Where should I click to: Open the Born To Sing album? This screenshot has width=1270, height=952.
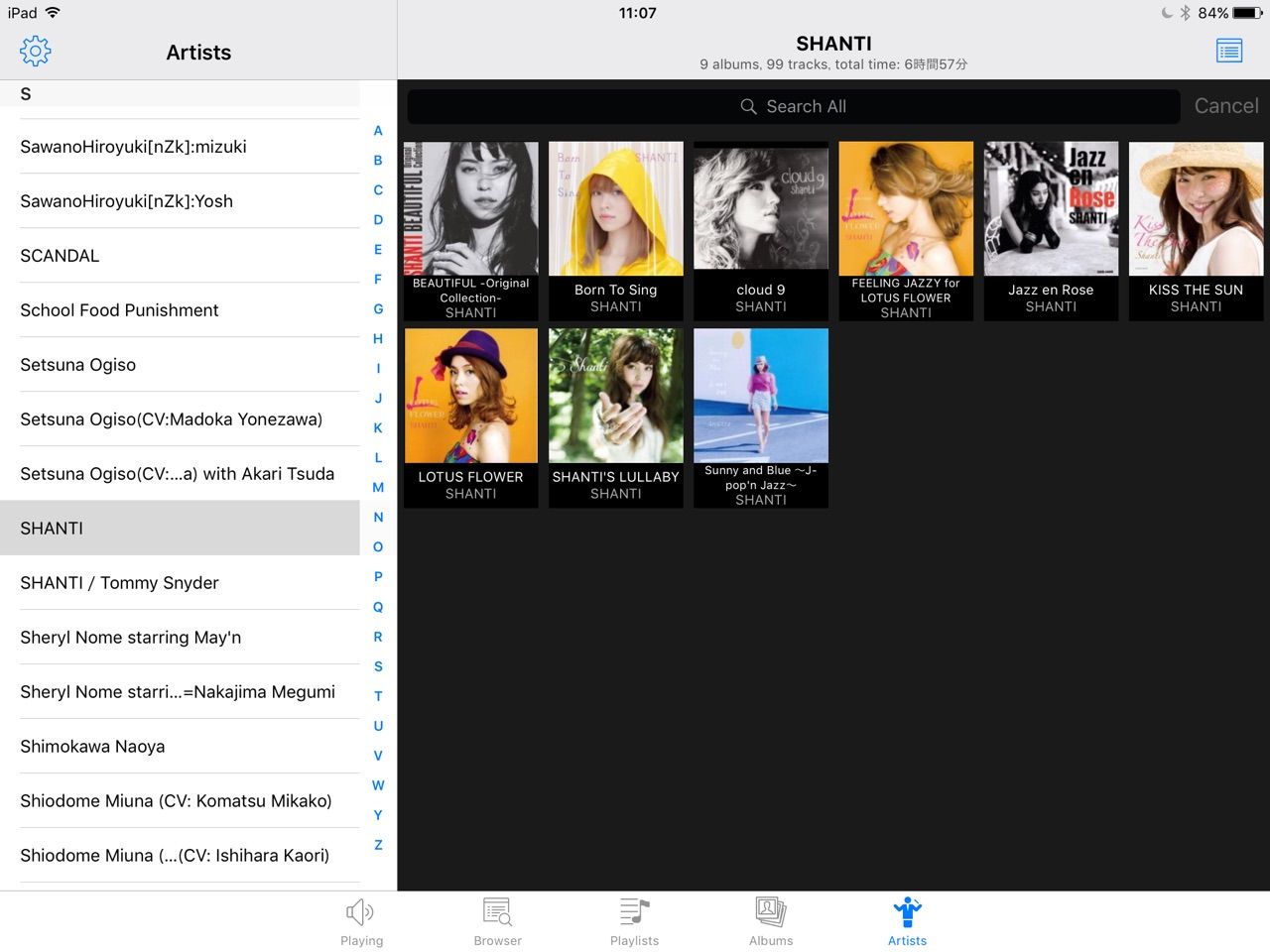tap(616, 231)
